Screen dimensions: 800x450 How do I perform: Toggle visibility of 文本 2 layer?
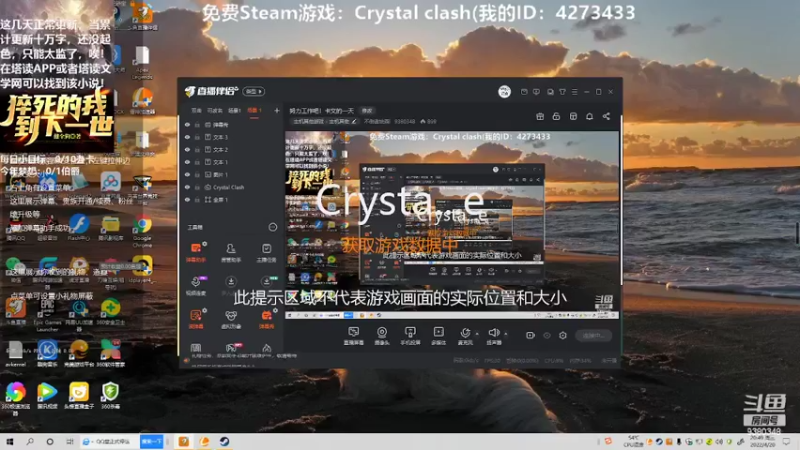pos(187,149)
